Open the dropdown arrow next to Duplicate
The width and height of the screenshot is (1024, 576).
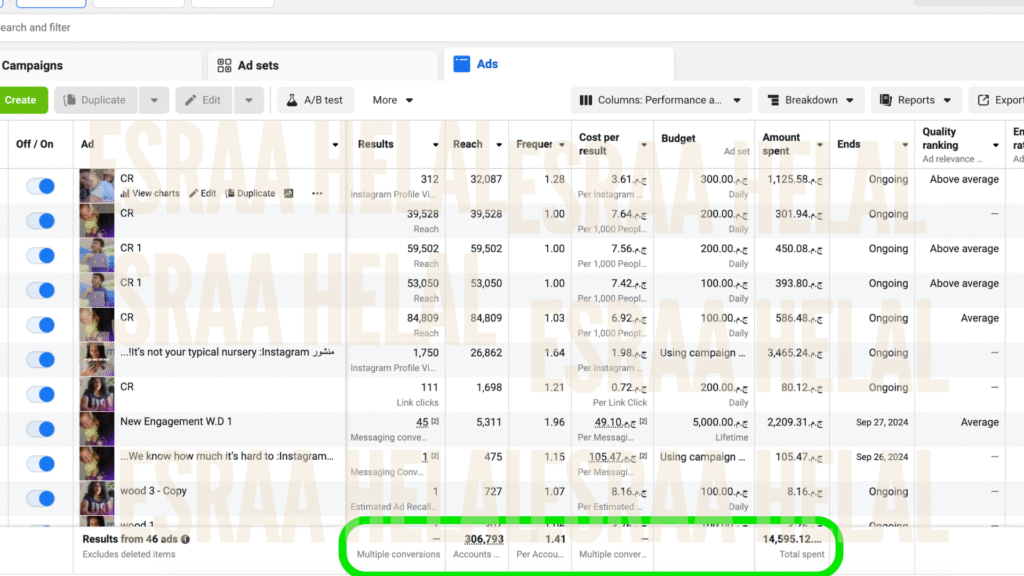(x=153, y=100)
